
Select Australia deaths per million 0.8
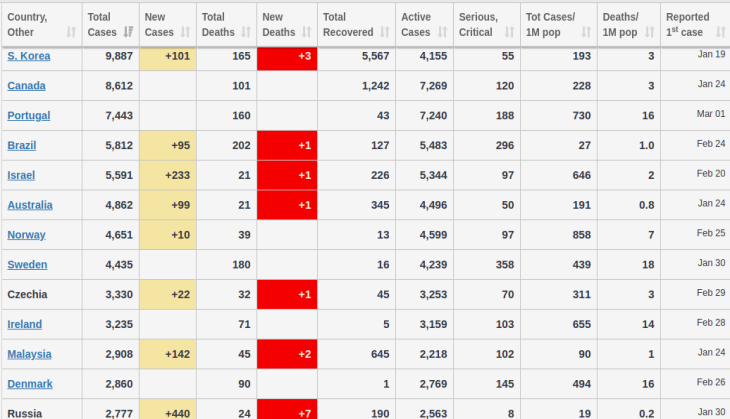647,205
